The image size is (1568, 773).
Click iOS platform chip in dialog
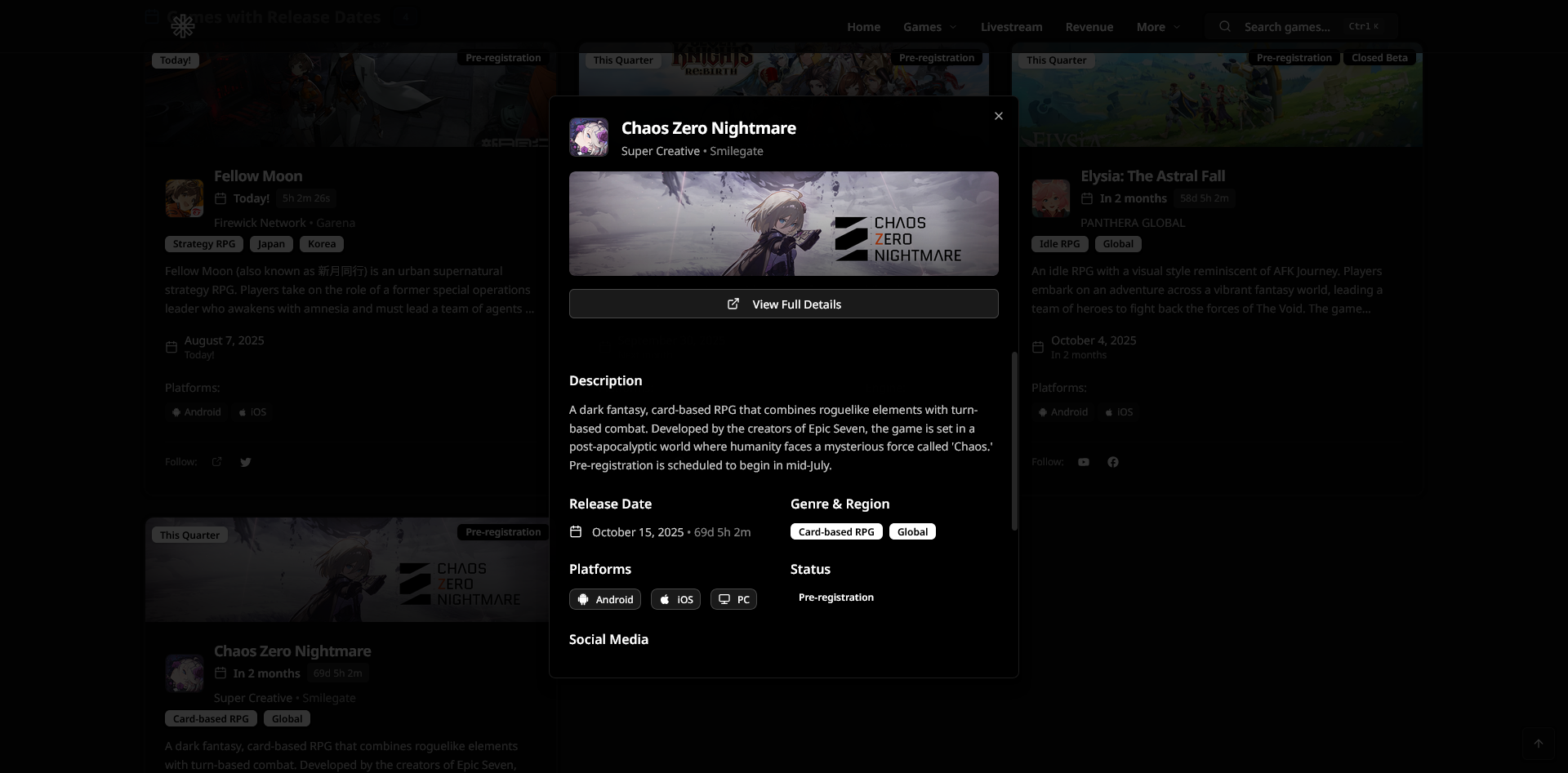[675, 599]
